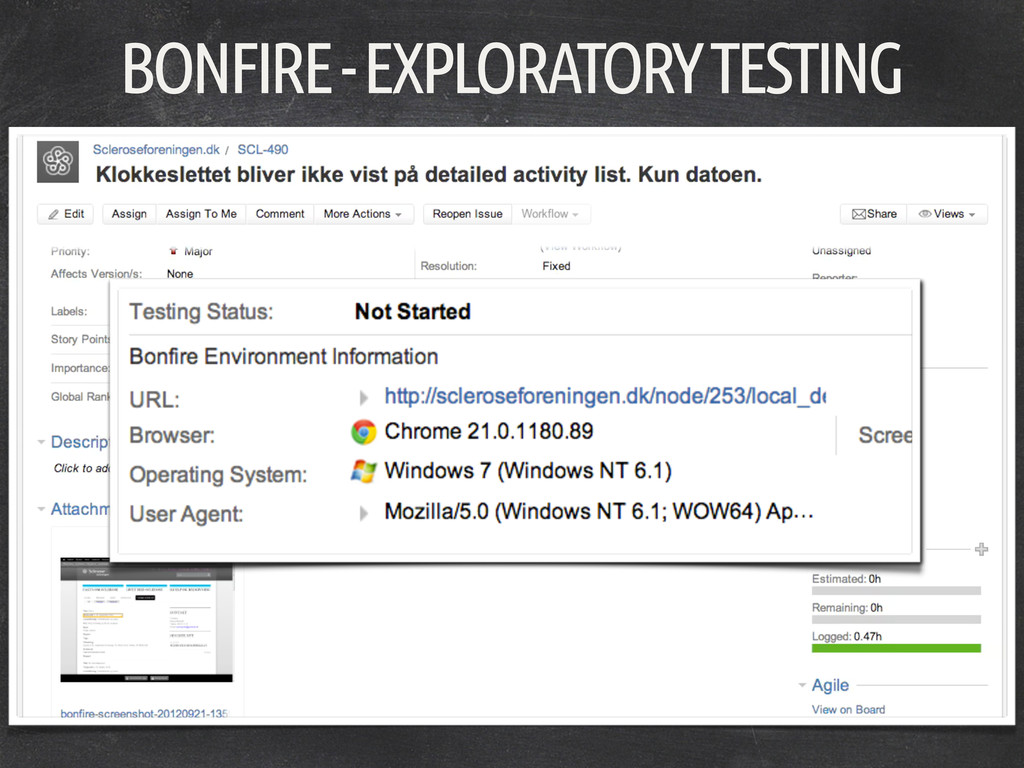This screenshot has width=1024, height=768.
Task: Expand the URL disclosure triangle
Action: coord(364,397)
